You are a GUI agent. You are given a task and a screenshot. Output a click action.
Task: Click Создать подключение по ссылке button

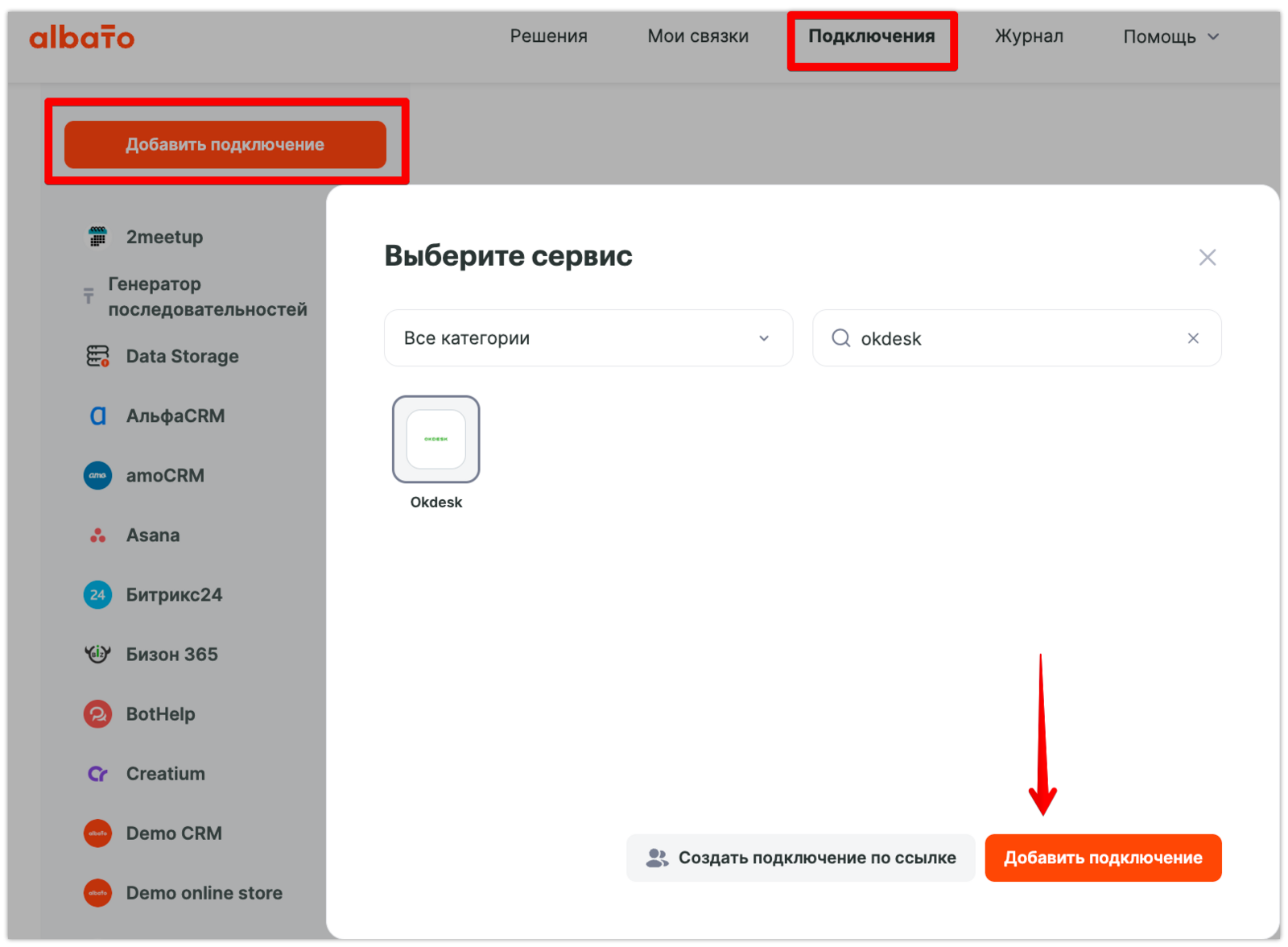point(801,858)
